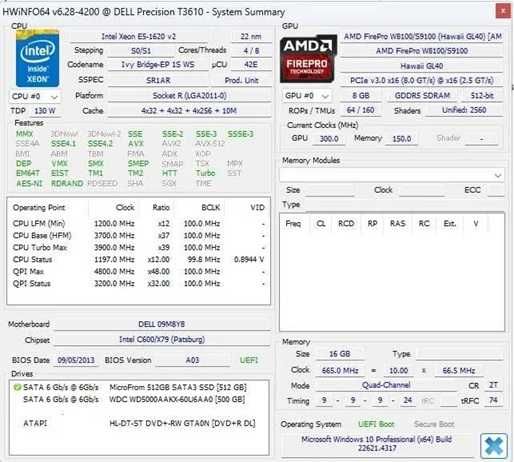This screenshot has height=462, width=514.
Task: Select the CPU Base (HFM) row
Action: (x=139, y=235)
